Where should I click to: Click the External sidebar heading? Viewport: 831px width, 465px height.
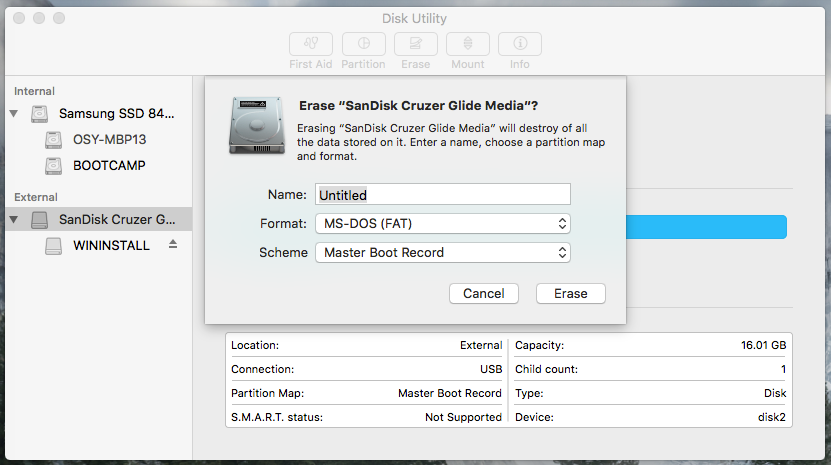point(36,197)
